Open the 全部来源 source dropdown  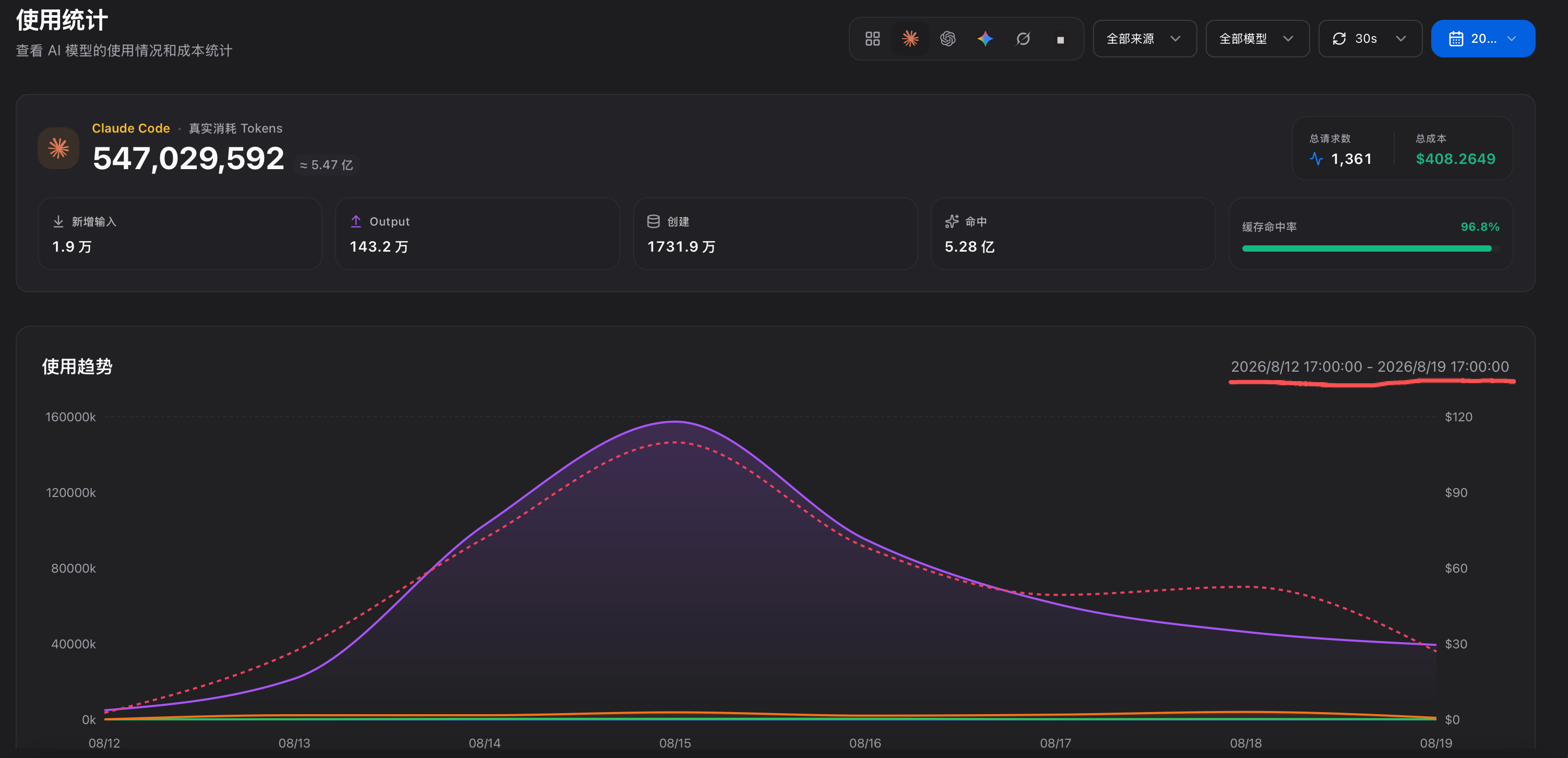pos(1144,39)
